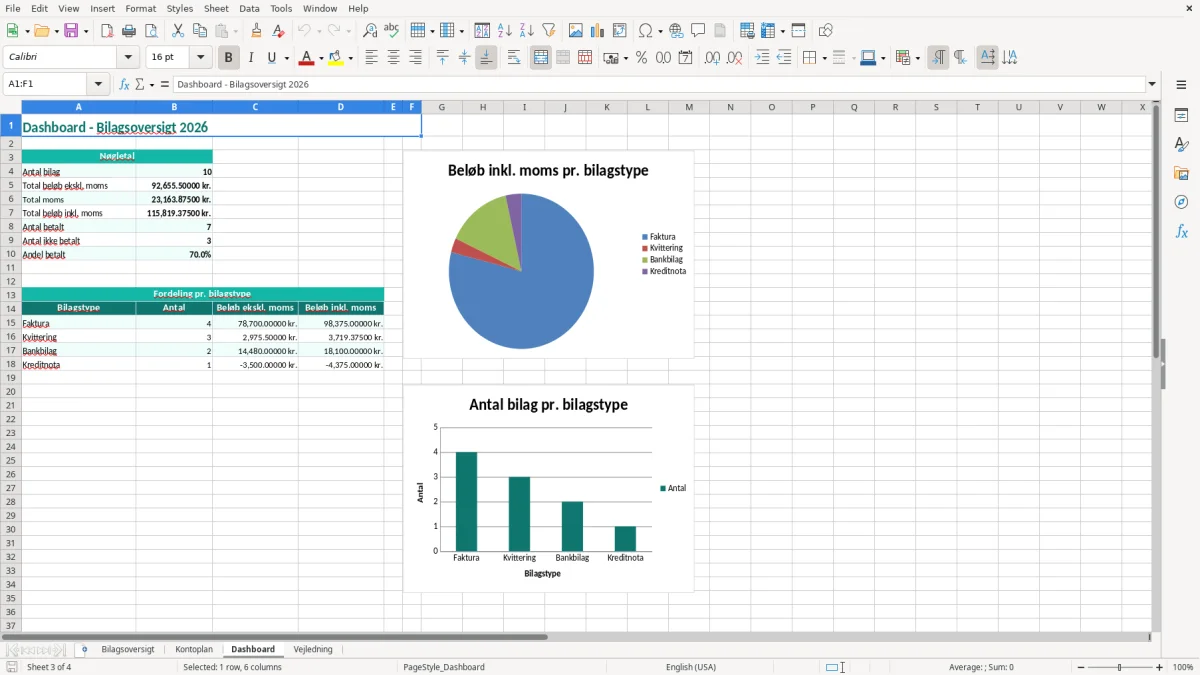The width and height of the screenshot is (1200, 675).
Task: Insert a chart
Action: coord(598,31)
